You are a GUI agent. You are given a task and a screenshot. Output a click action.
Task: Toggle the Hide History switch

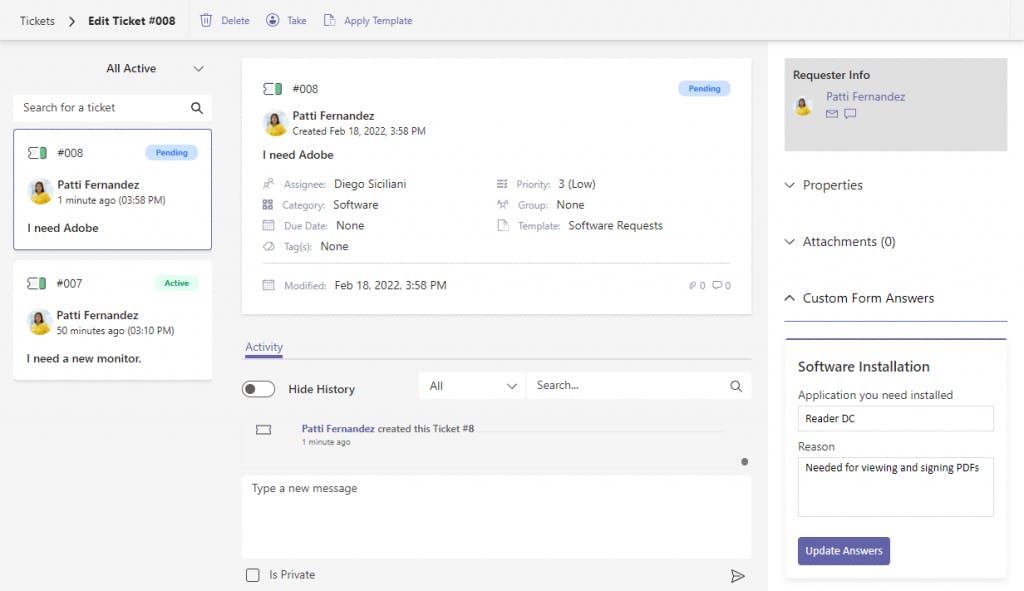259,389
